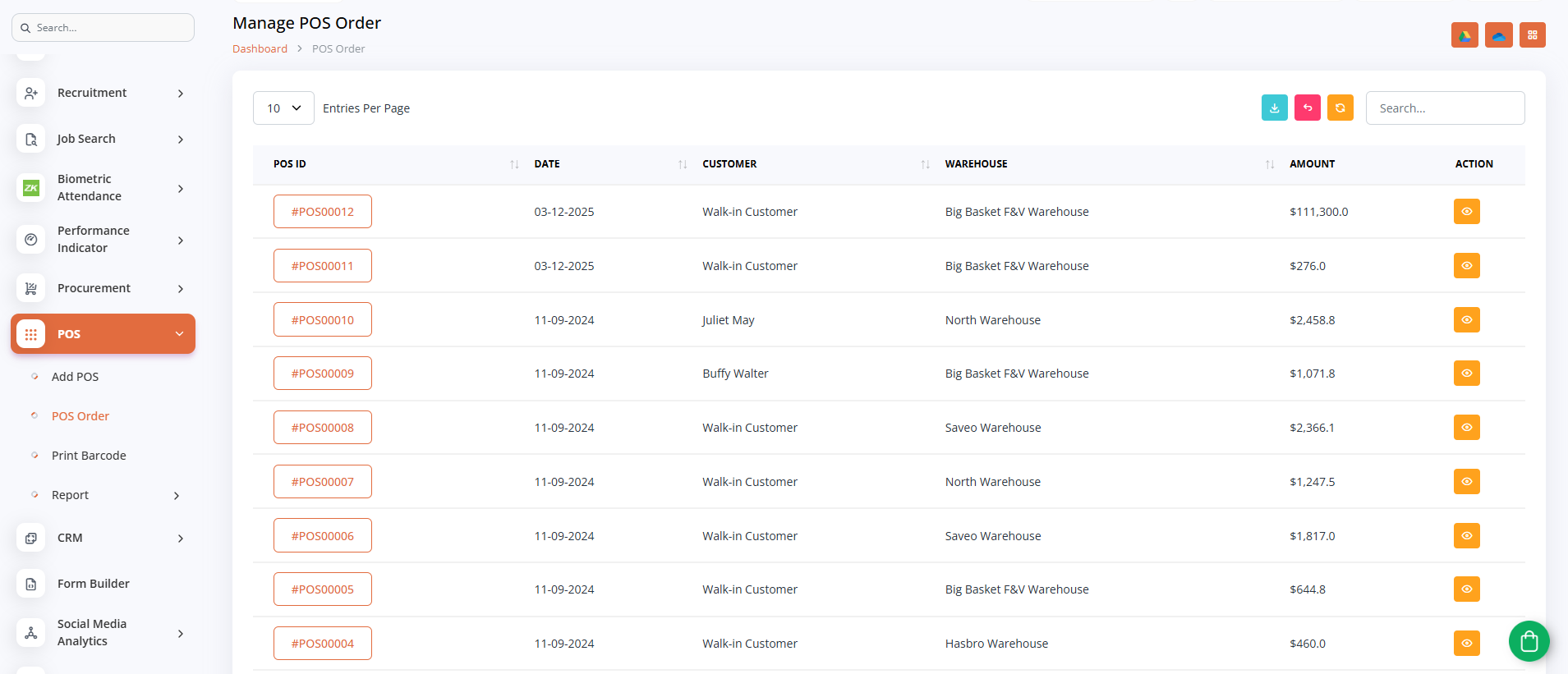Click the table search input field
Image resolution: width=1568 pixels, height=674 pixels.
1444,108
